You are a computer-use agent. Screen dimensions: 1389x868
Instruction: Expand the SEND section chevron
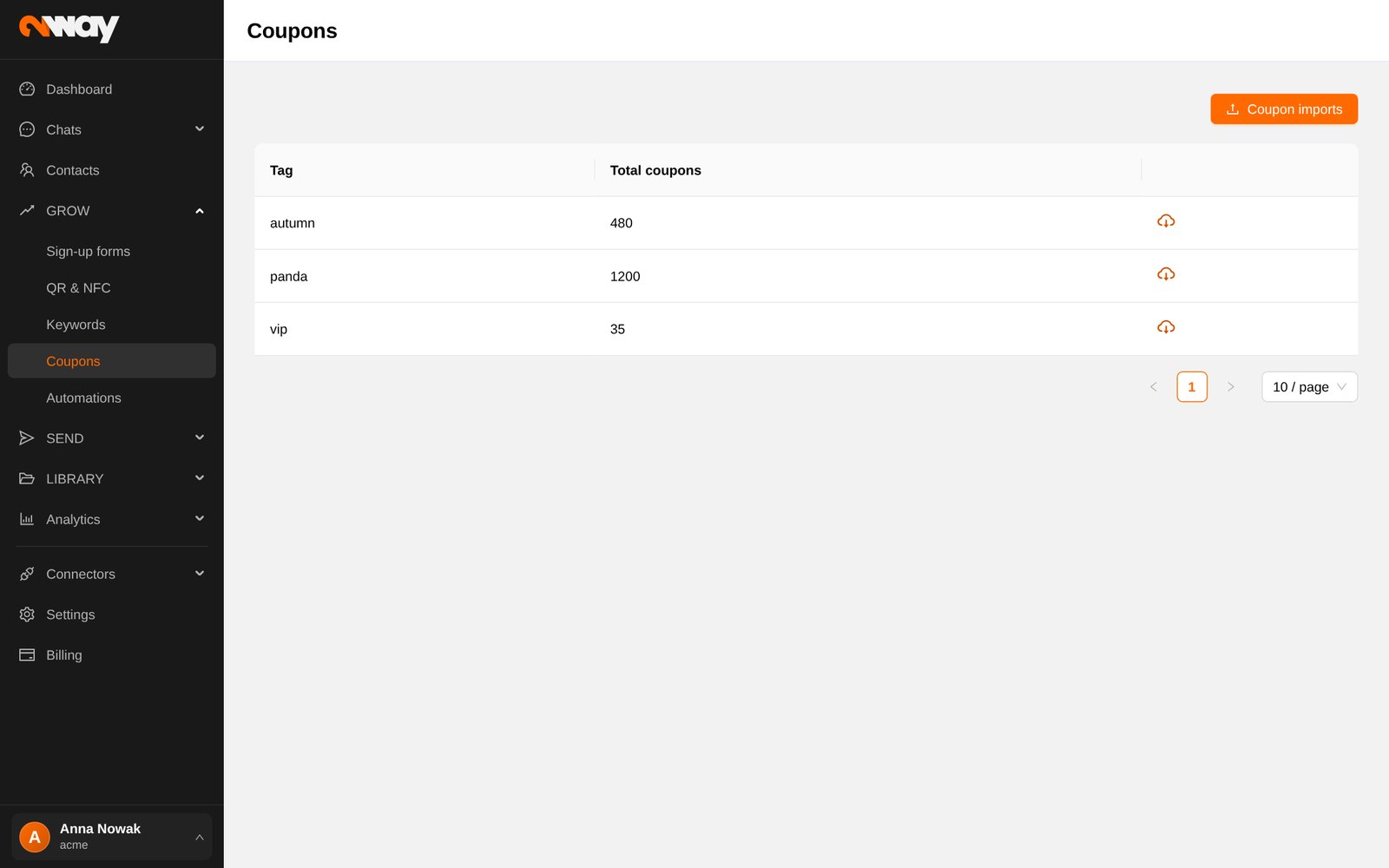200,437
